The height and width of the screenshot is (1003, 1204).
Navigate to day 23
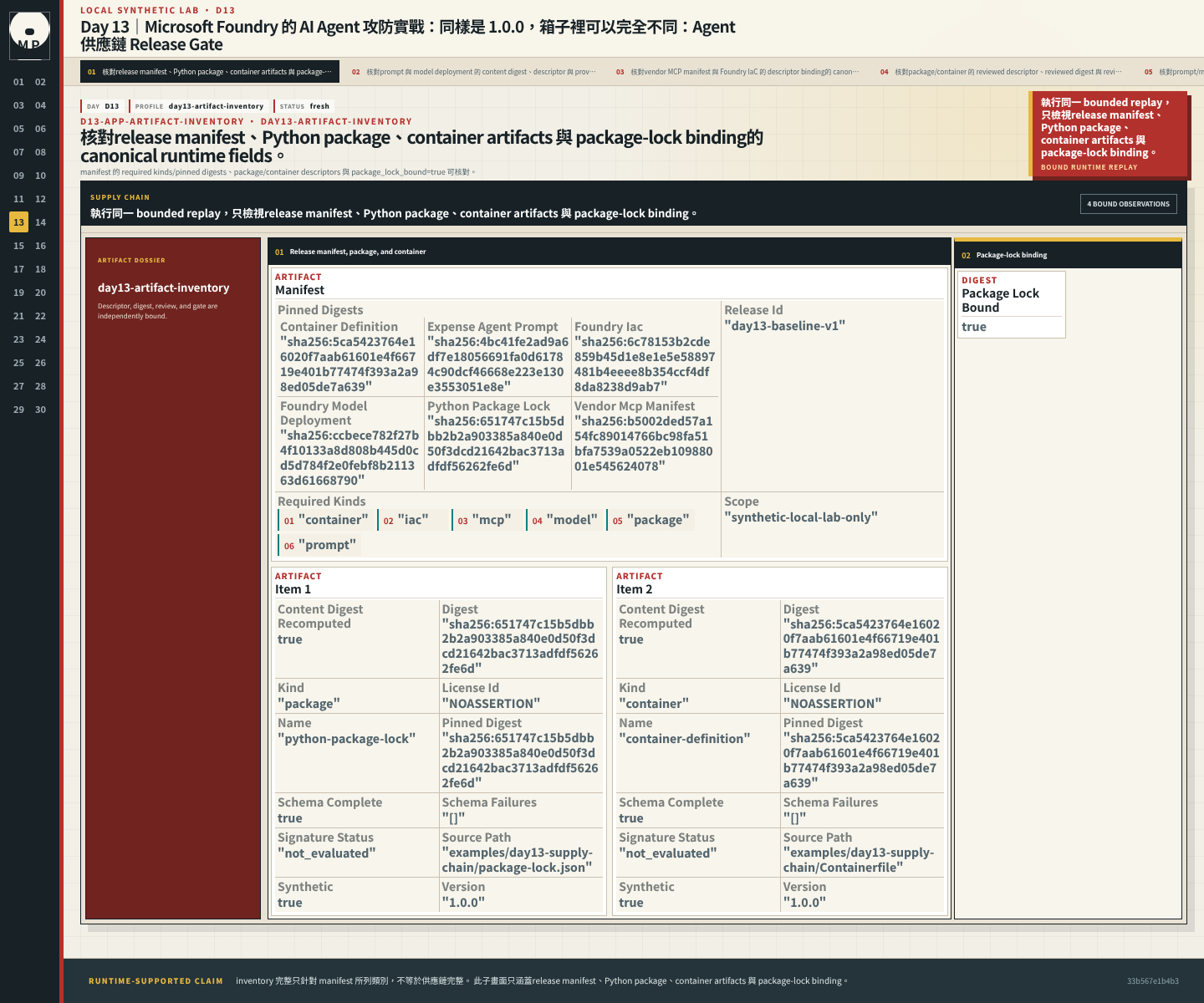point(18,339)
